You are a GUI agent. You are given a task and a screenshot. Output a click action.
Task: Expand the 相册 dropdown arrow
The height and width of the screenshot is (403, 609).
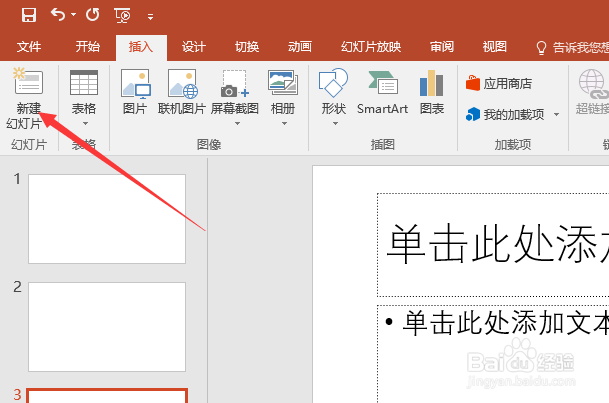[x=284, y=124]
